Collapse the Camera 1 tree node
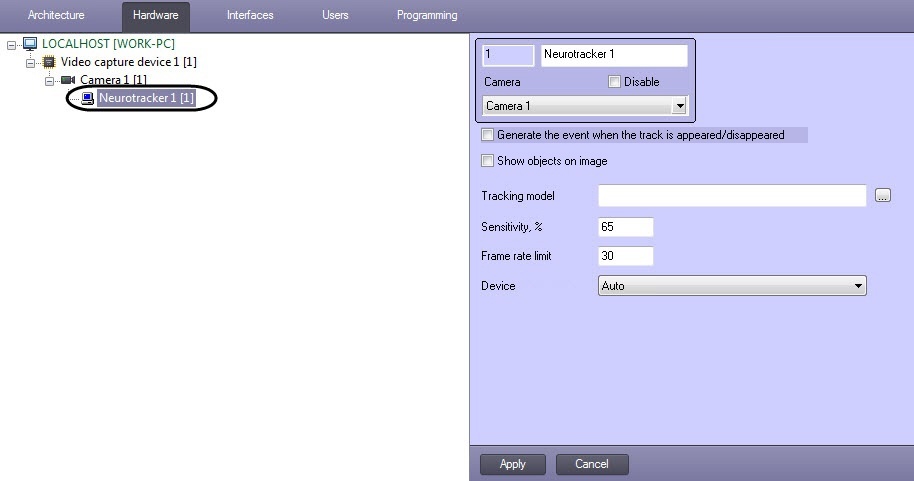Viewport: 914px width, 481px height. [x=50, y=80]
